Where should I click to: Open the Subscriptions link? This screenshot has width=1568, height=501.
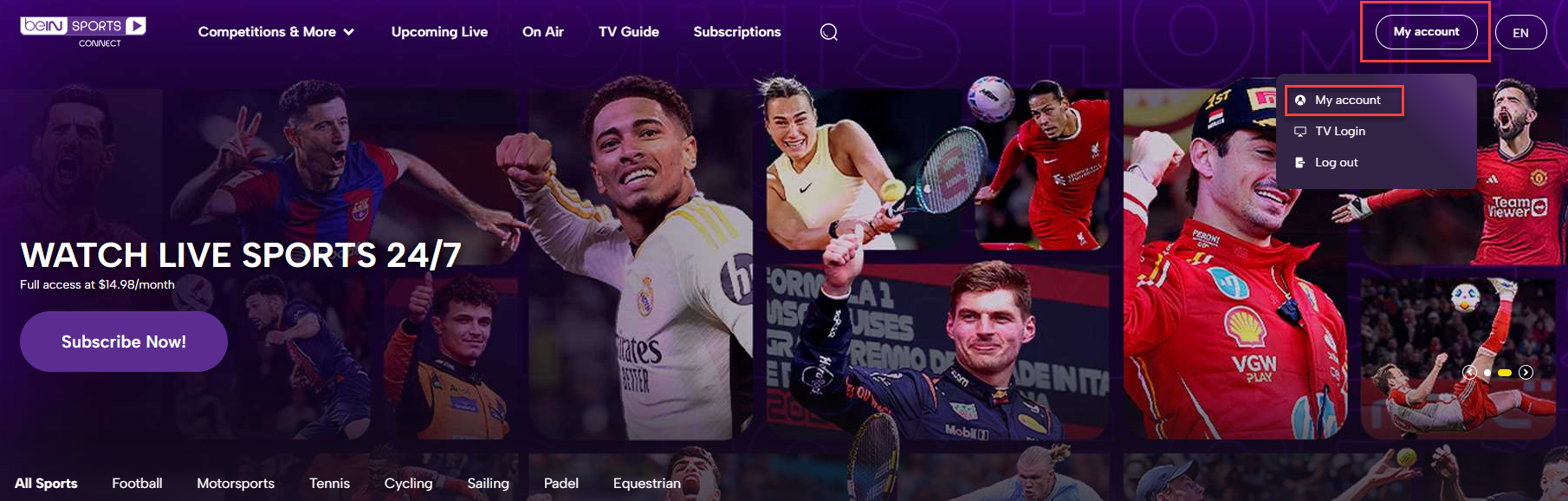click(737, 32)
